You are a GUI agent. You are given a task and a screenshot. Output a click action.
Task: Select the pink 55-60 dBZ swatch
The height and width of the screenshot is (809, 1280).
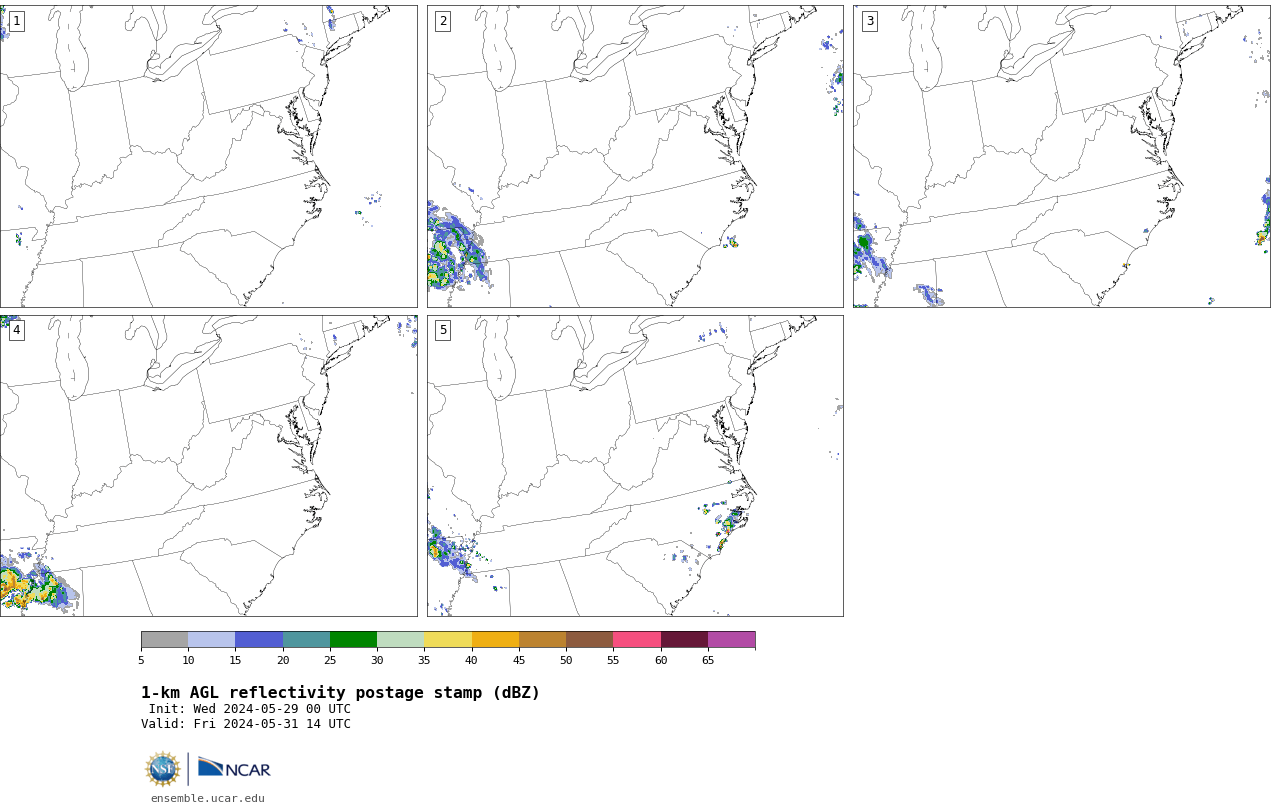(637, 640)
